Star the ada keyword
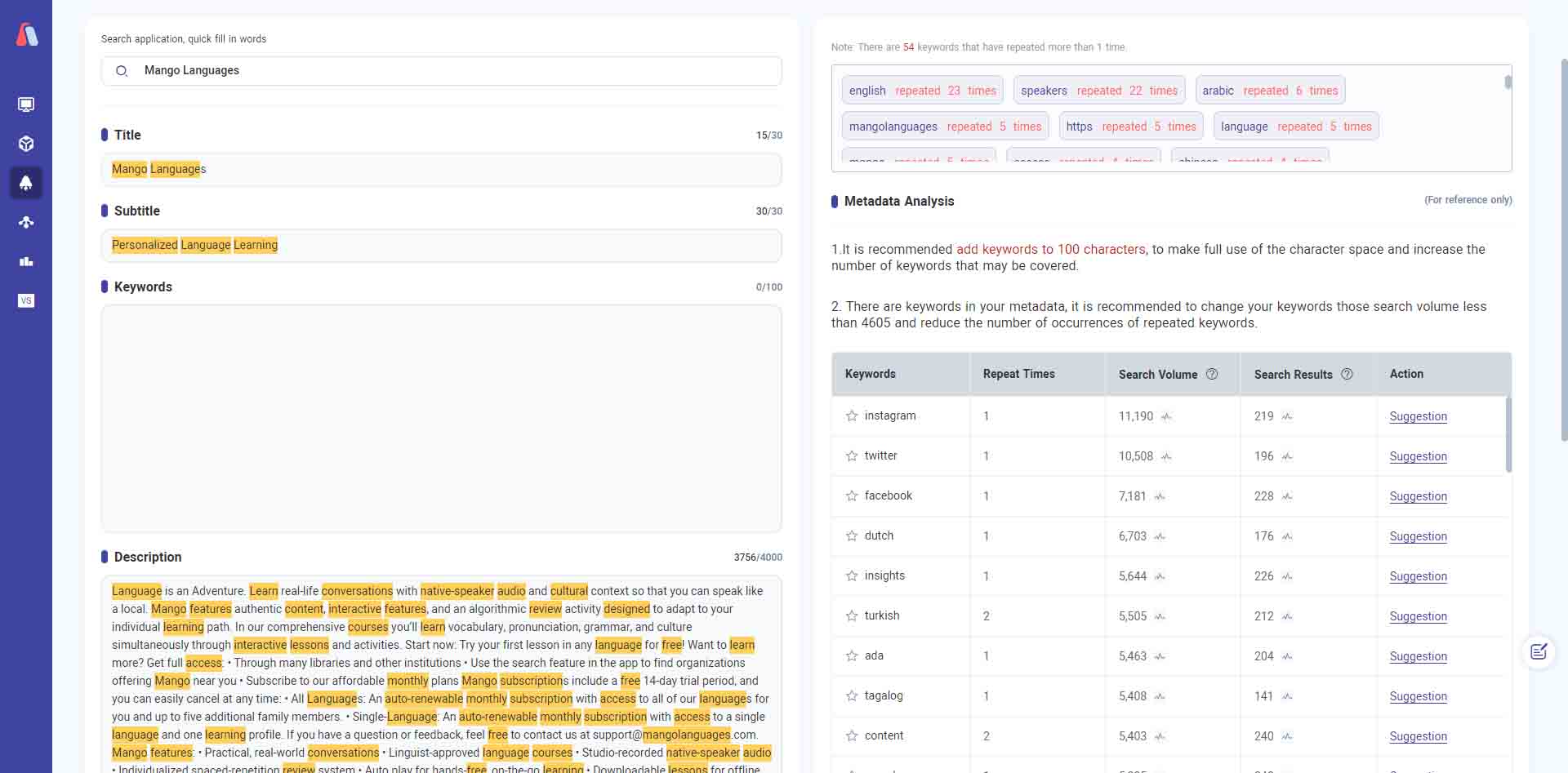 [x=852, y=655]
